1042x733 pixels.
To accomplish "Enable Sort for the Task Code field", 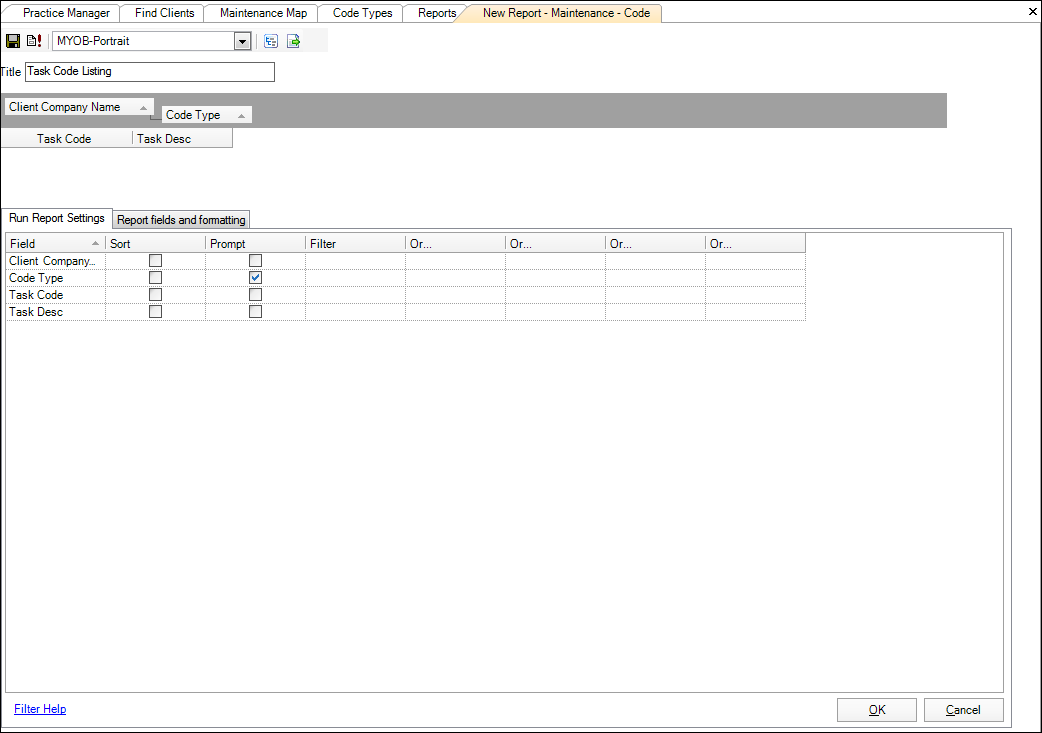I will 155,294.
